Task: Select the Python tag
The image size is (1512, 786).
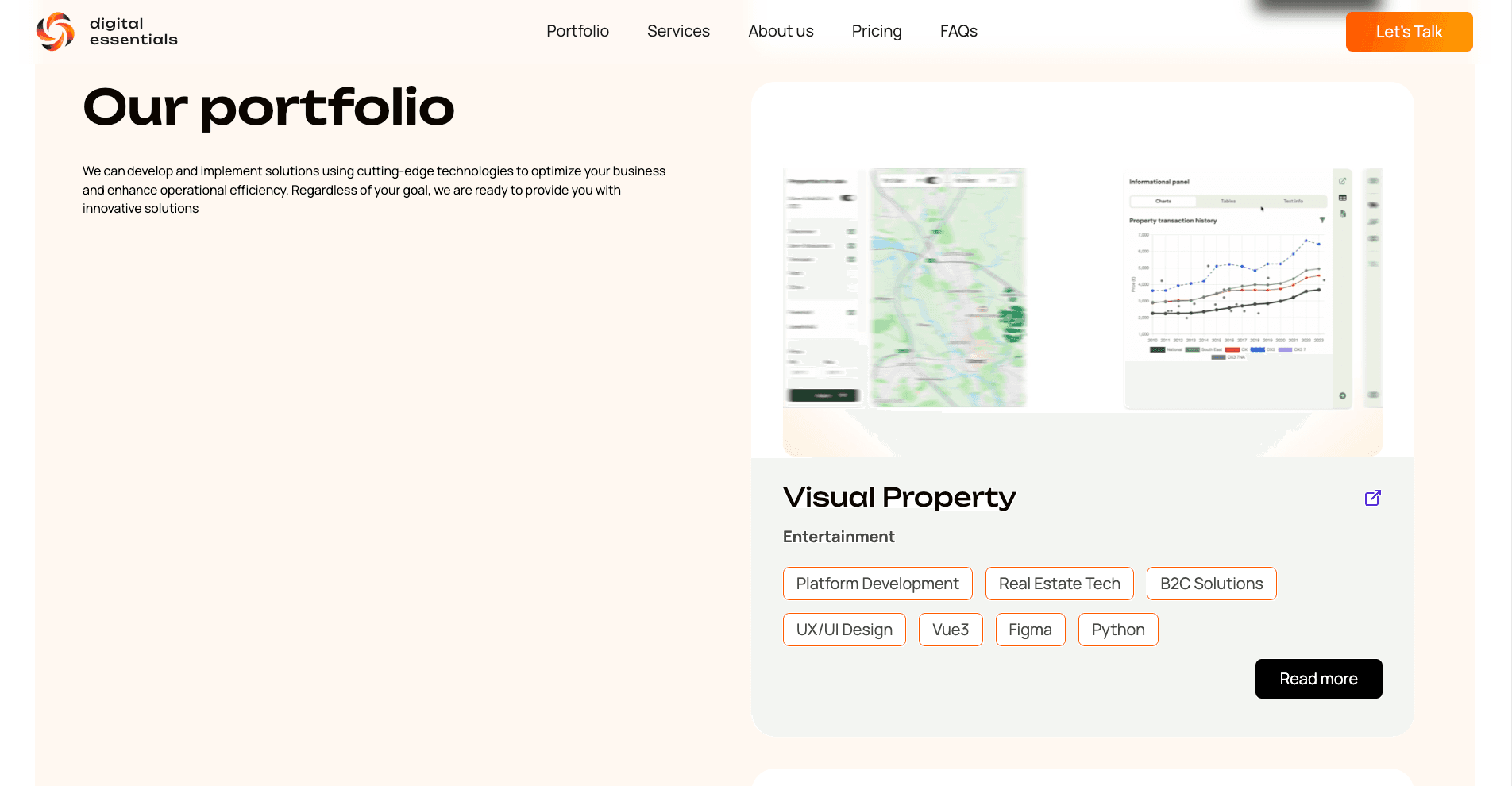Action: 1118,630
